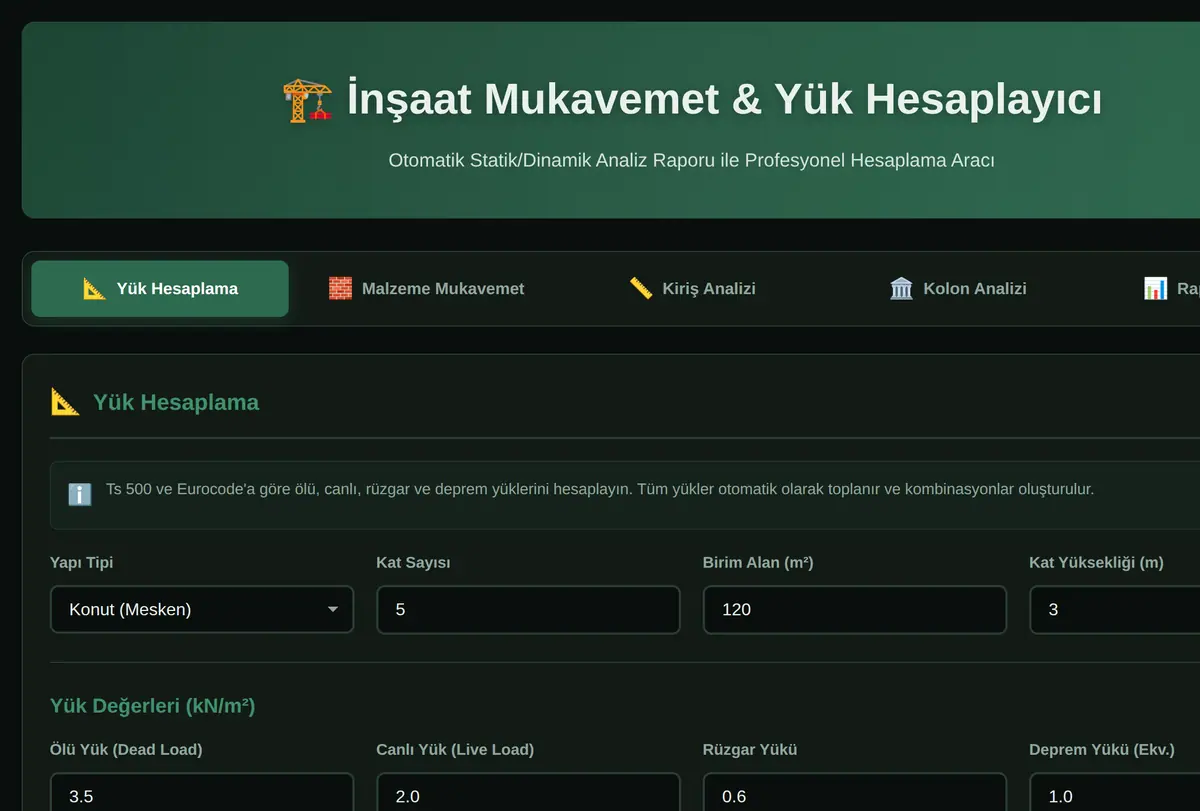Image resolution: width=1200 pixels, height=811 pixels.
Task: Click the Birim Alan (m²) input field
Action: pyautogui.click(x=855, y=609)
